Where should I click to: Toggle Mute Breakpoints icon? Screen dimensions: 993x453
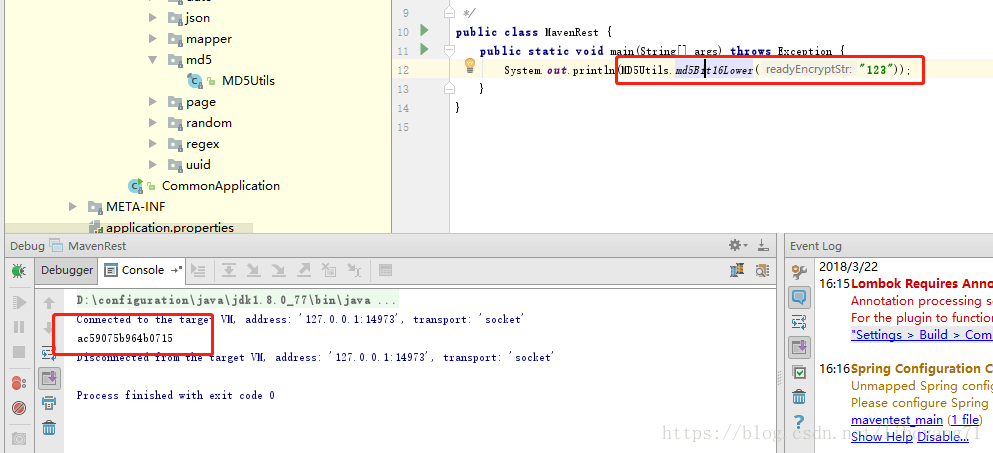point(18,407)
